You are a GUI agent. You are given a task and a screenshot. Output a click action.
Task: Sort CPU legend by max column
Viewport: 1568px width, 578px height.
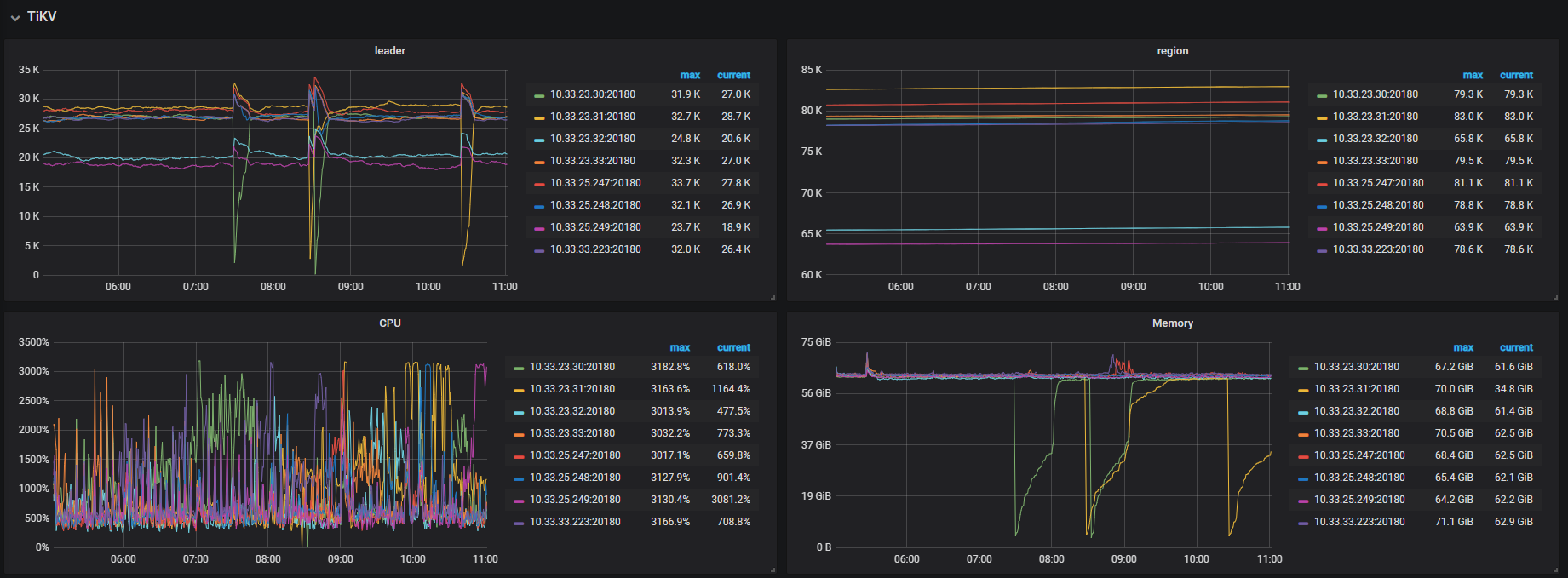680,348
